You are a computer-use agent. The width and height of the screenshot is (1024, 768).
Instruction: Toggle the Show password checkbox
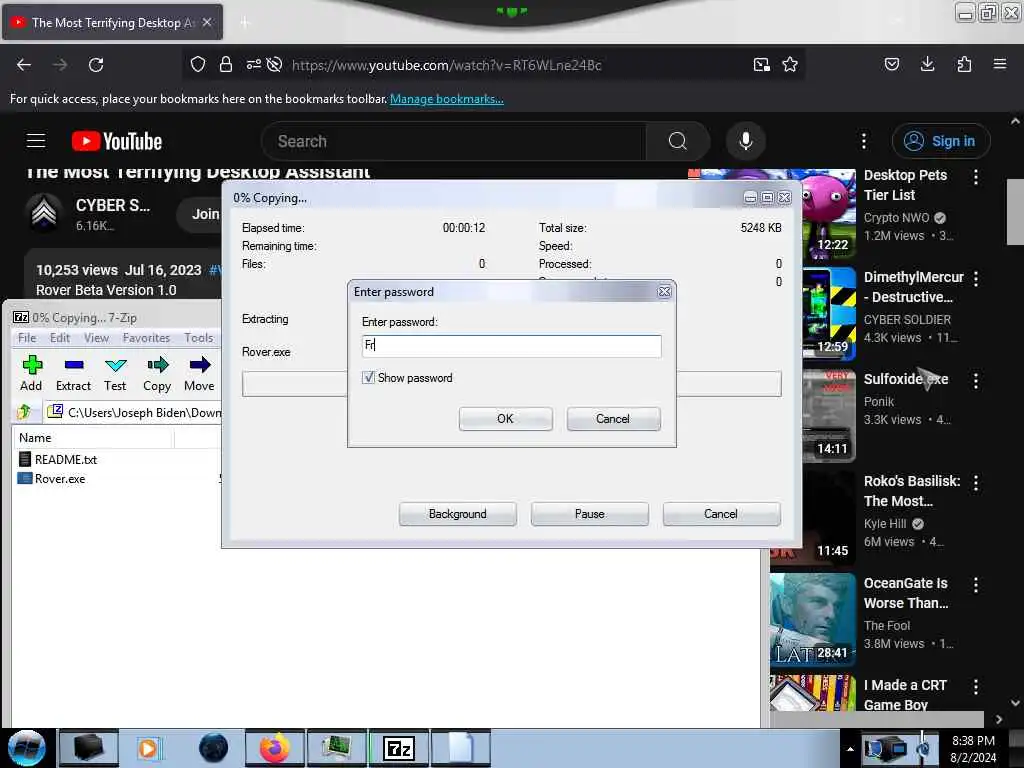click(x=368, y=377)
